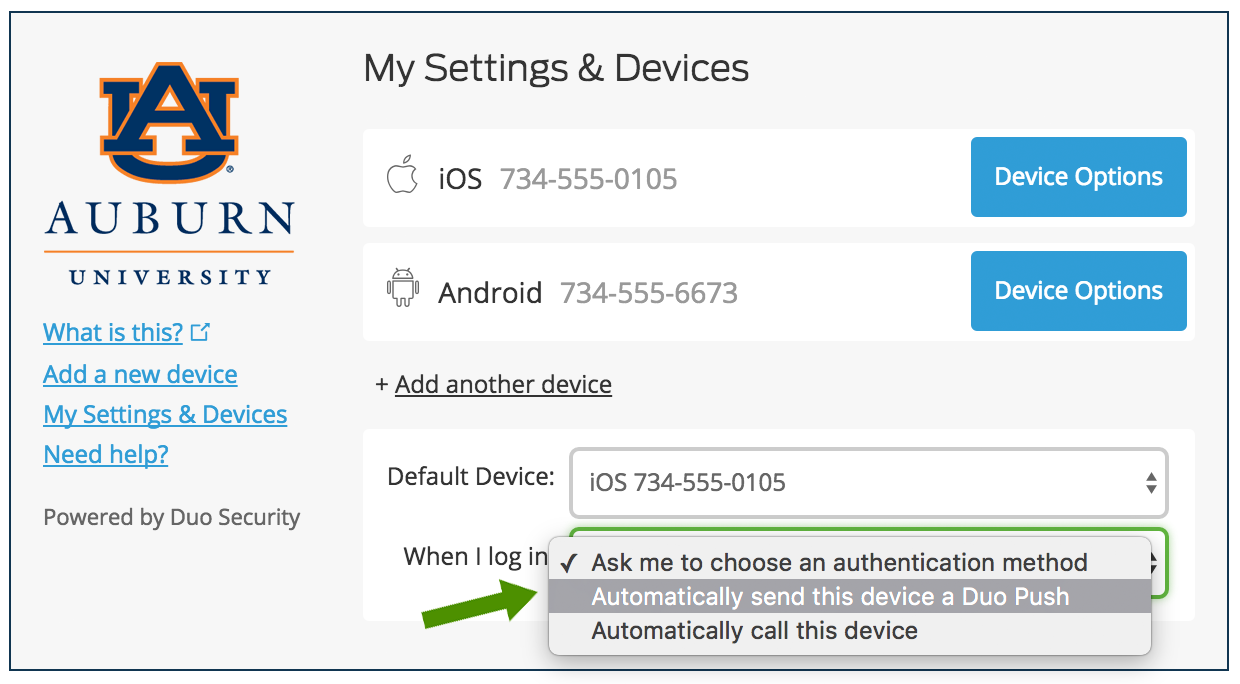Open Device Options for the iOS device

[x=1078, y=177]
